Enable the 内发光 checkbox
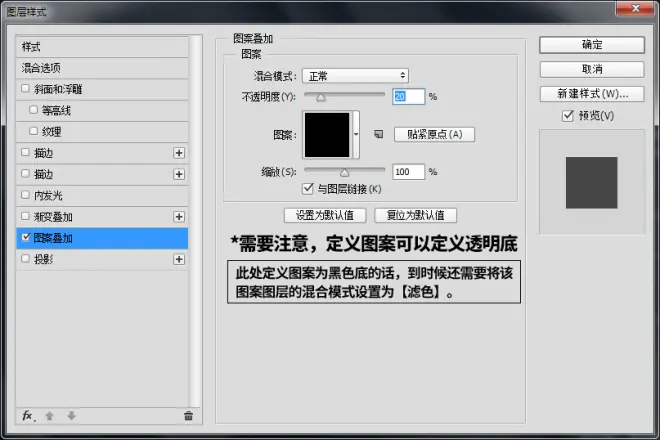Image resolution: width=660 pixels, height=440 pixels. click(x=25, y=195)
